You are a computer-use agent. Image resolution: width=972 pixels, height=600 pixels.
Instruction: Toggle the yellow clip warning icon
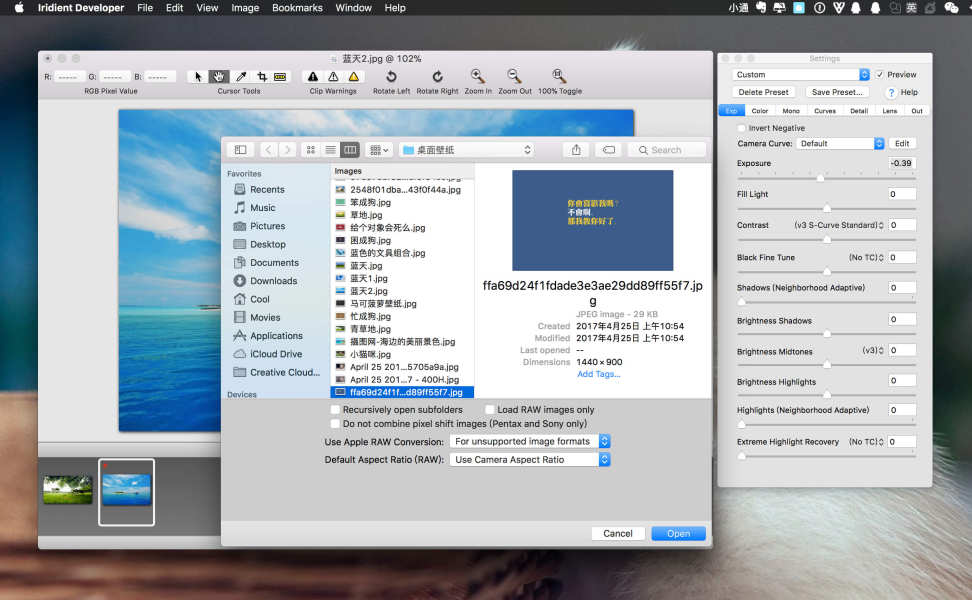(x=354, y=76)
